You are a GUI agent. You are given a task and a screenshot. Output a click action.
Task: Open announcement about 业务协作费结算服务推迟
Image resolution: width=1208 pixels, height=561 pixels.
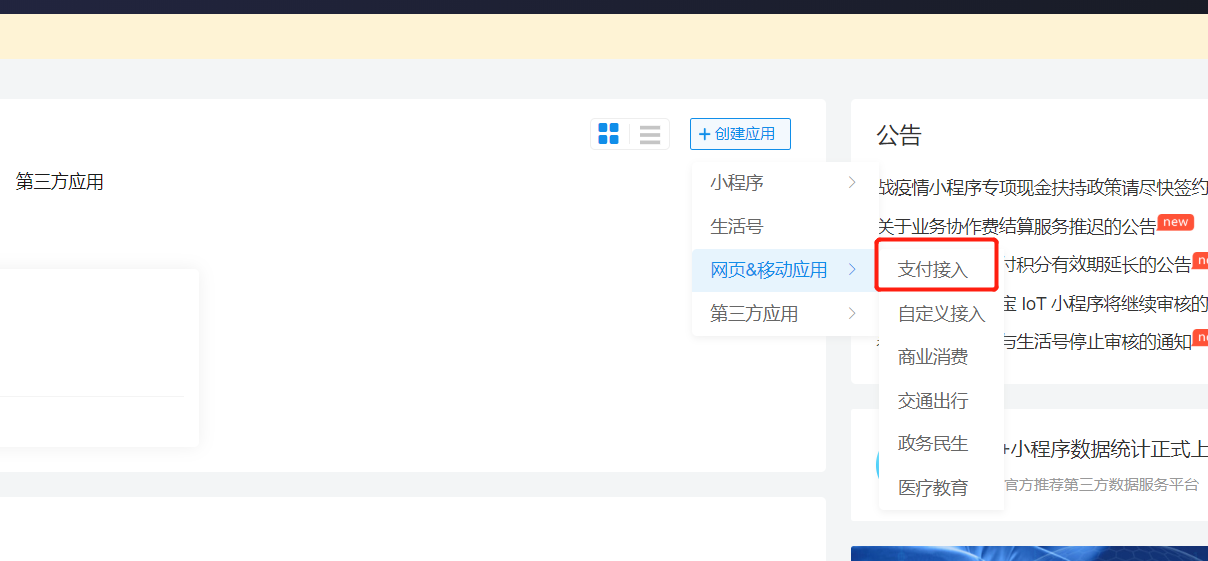tap(1017, 227)
